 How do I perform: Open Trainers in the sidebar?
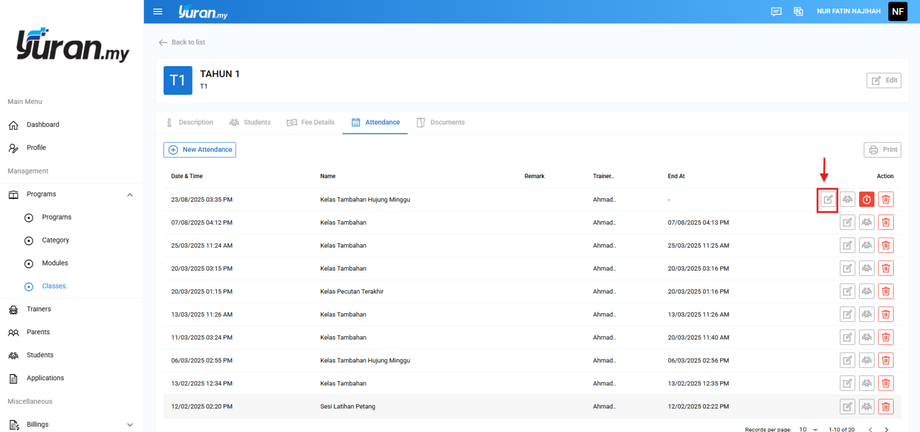[x=39, y=309]
